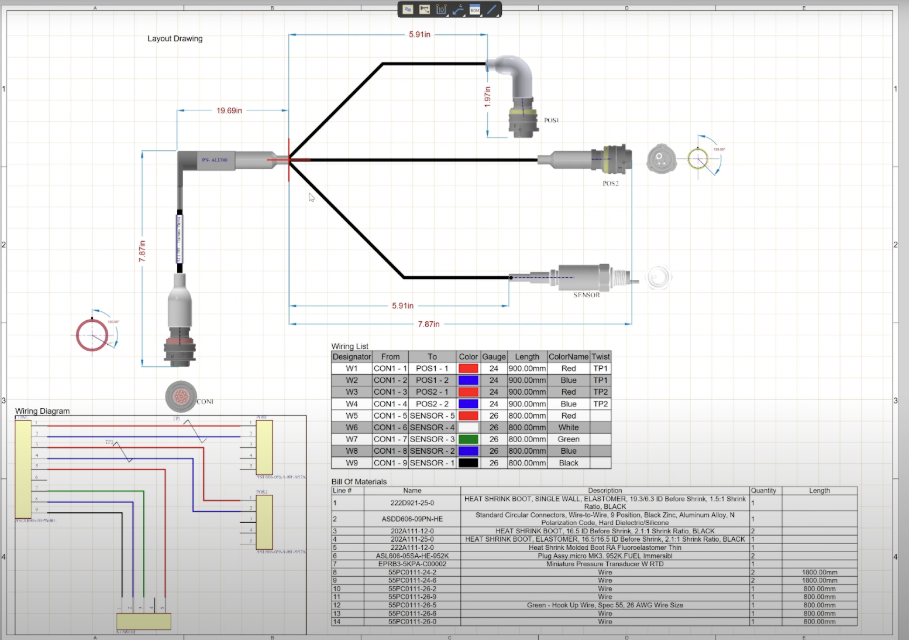
Task: Select BOM part name 222D921-25-0
Action: (x=412, y=503)
